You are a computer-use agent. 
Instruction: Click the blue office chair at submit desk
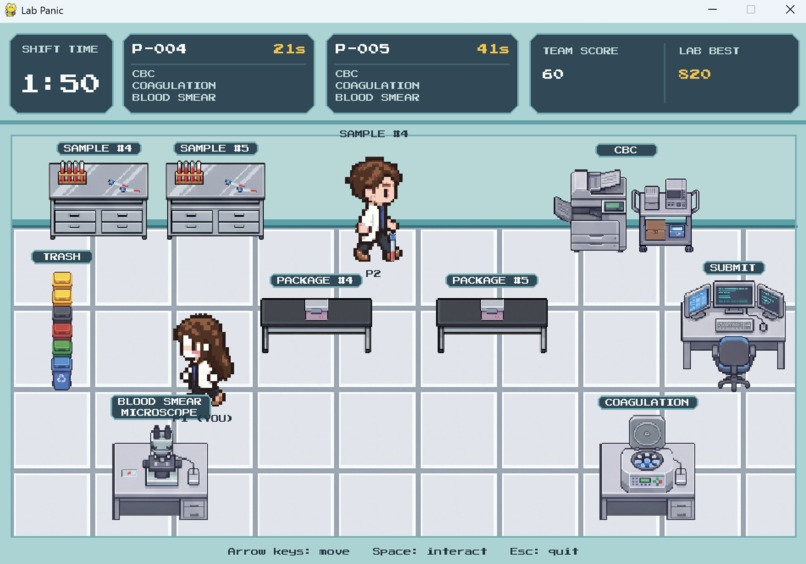tap(734, 363)
